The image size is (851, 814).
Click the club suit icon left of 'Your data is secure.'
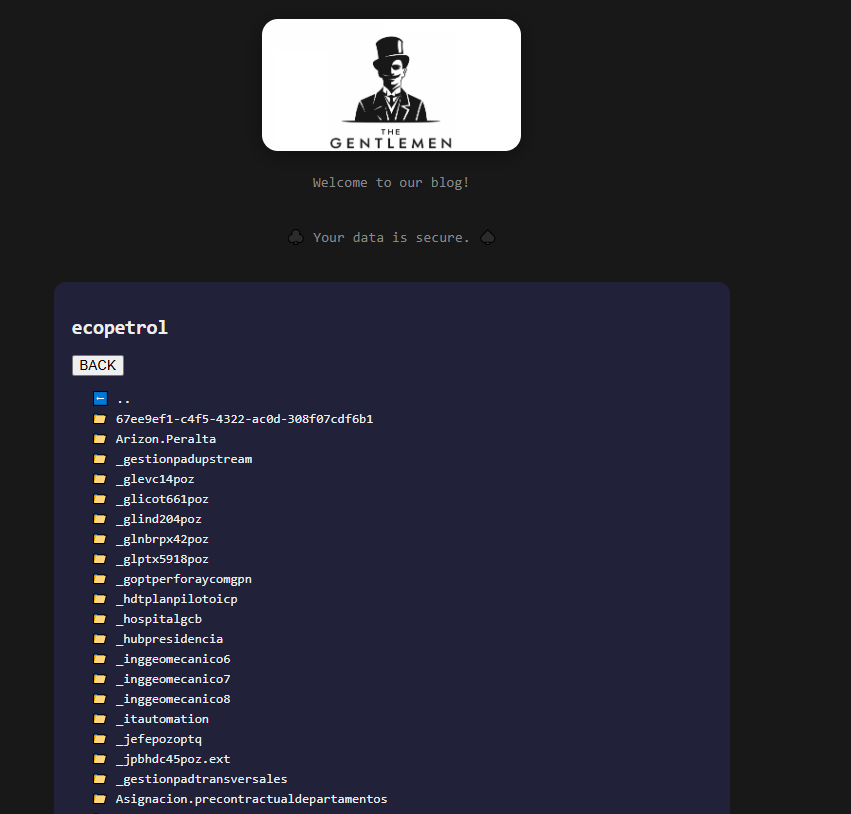tap(296, 237)
